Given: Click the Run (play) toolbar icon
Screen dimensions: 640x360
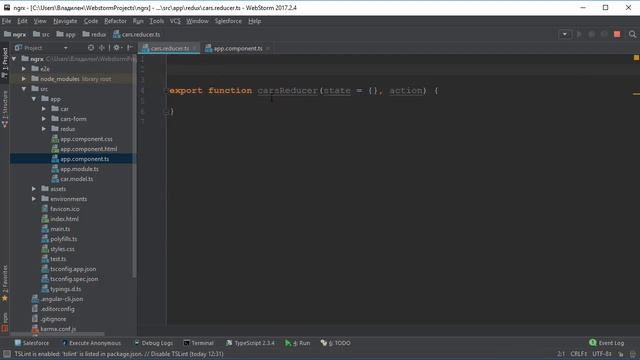Looking at the screenshot, I should [x=578, y=34].
